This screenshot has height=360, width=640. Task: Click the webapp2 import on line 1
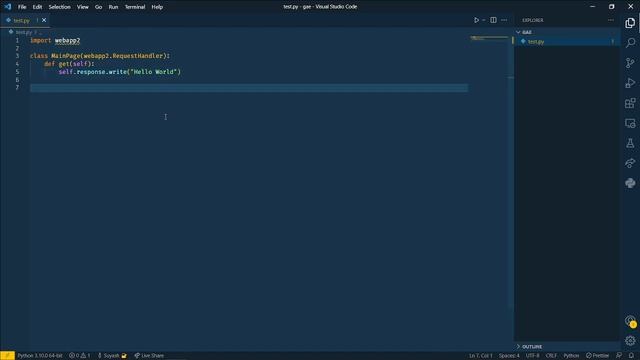(x=67, y=40)
